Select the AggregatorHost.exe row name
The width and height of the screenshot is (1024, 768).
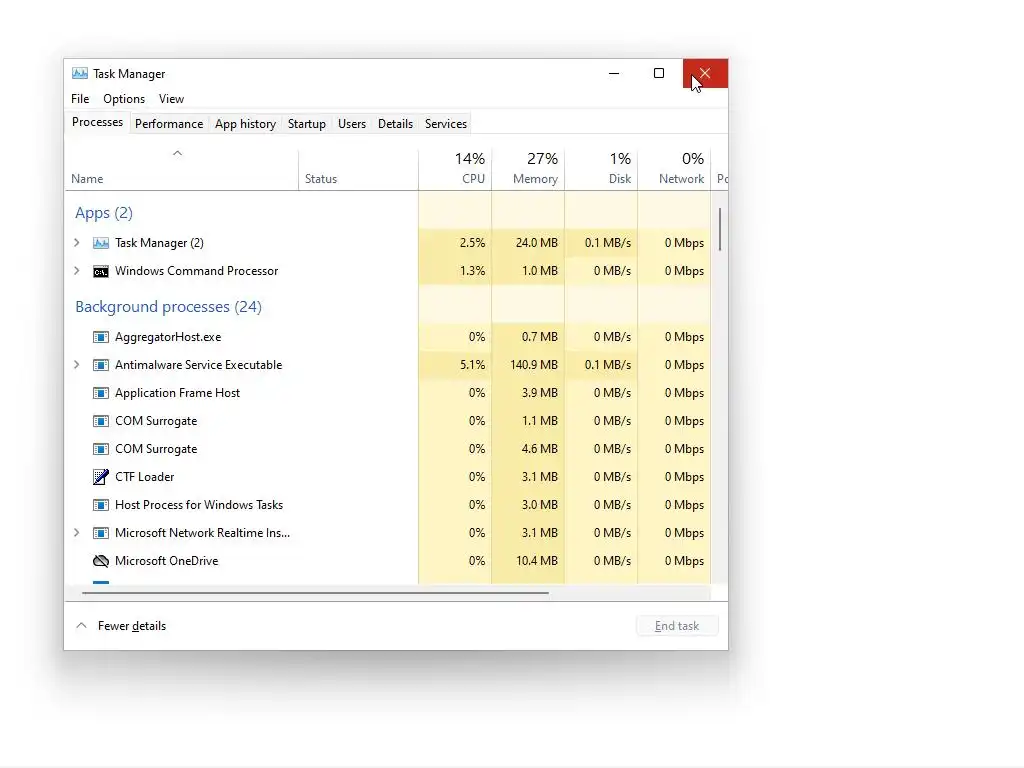point(168,337)
